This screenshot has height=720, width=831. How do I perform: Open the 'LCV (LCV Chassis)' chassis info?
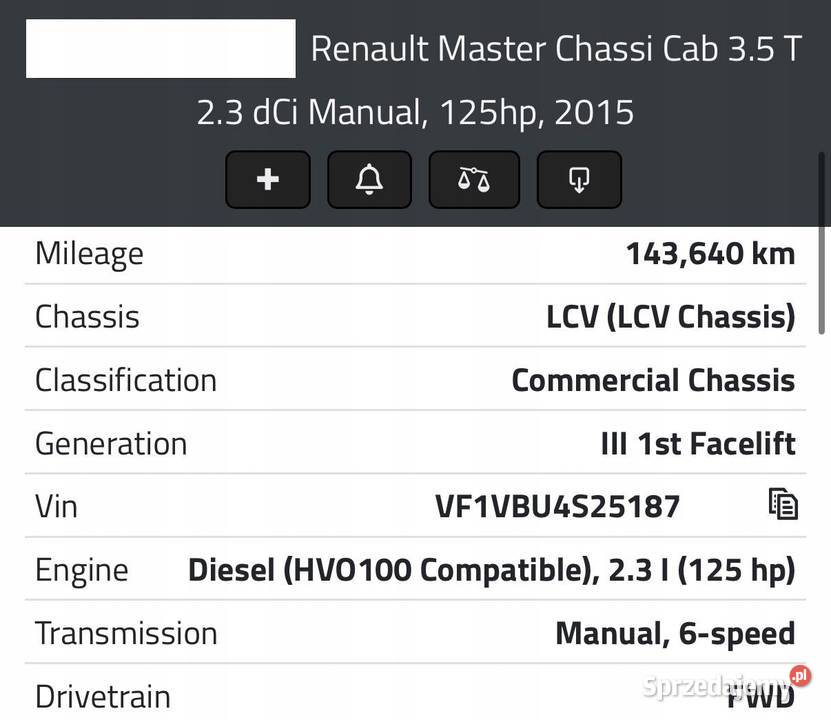click(x=671, y=314)
